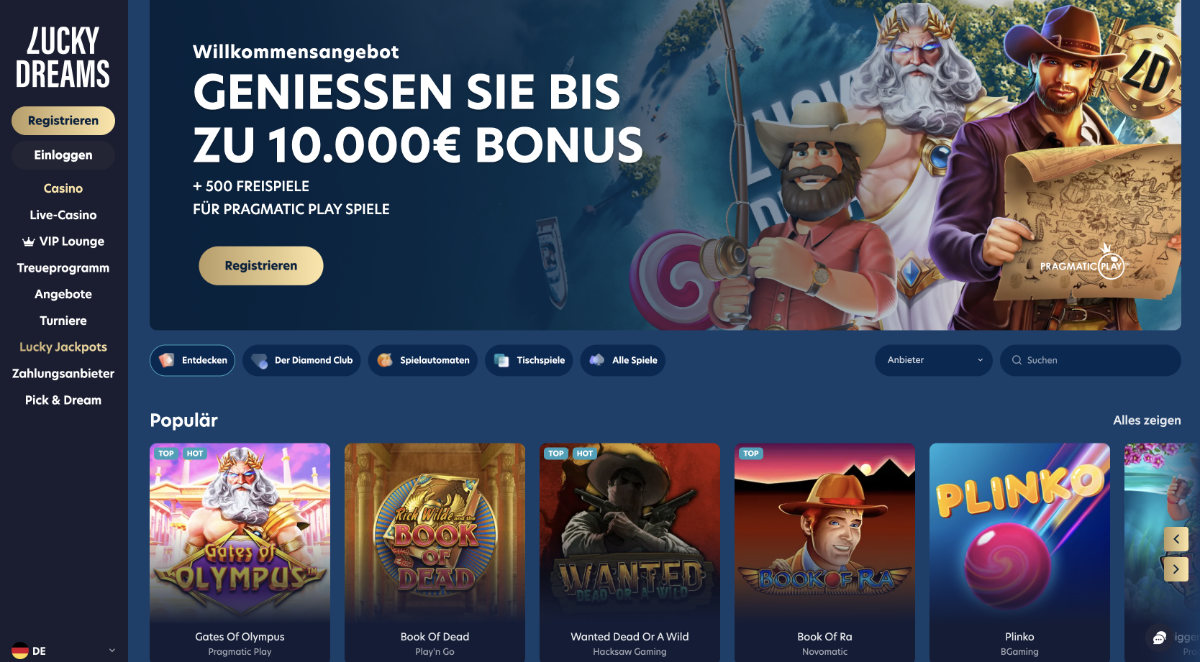The image size is (1200, 662).
Task: Click the search magnifier icon
Action: [x=1016, y=360]
